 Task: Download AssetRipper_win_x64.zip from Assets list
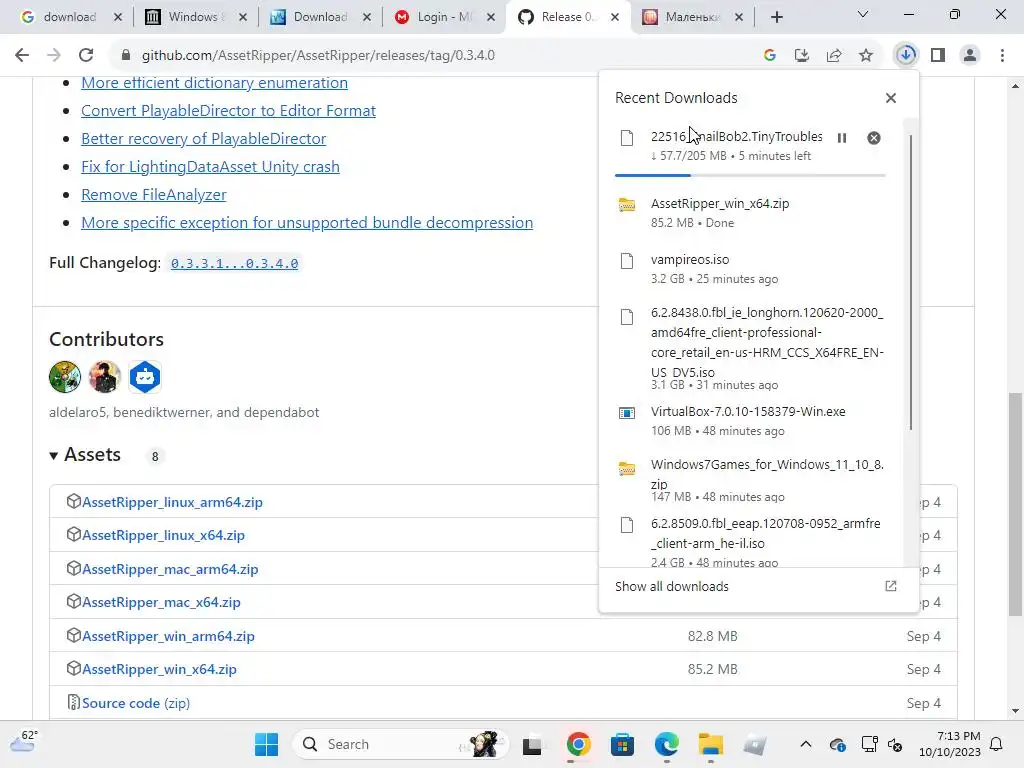click(159, 669)
